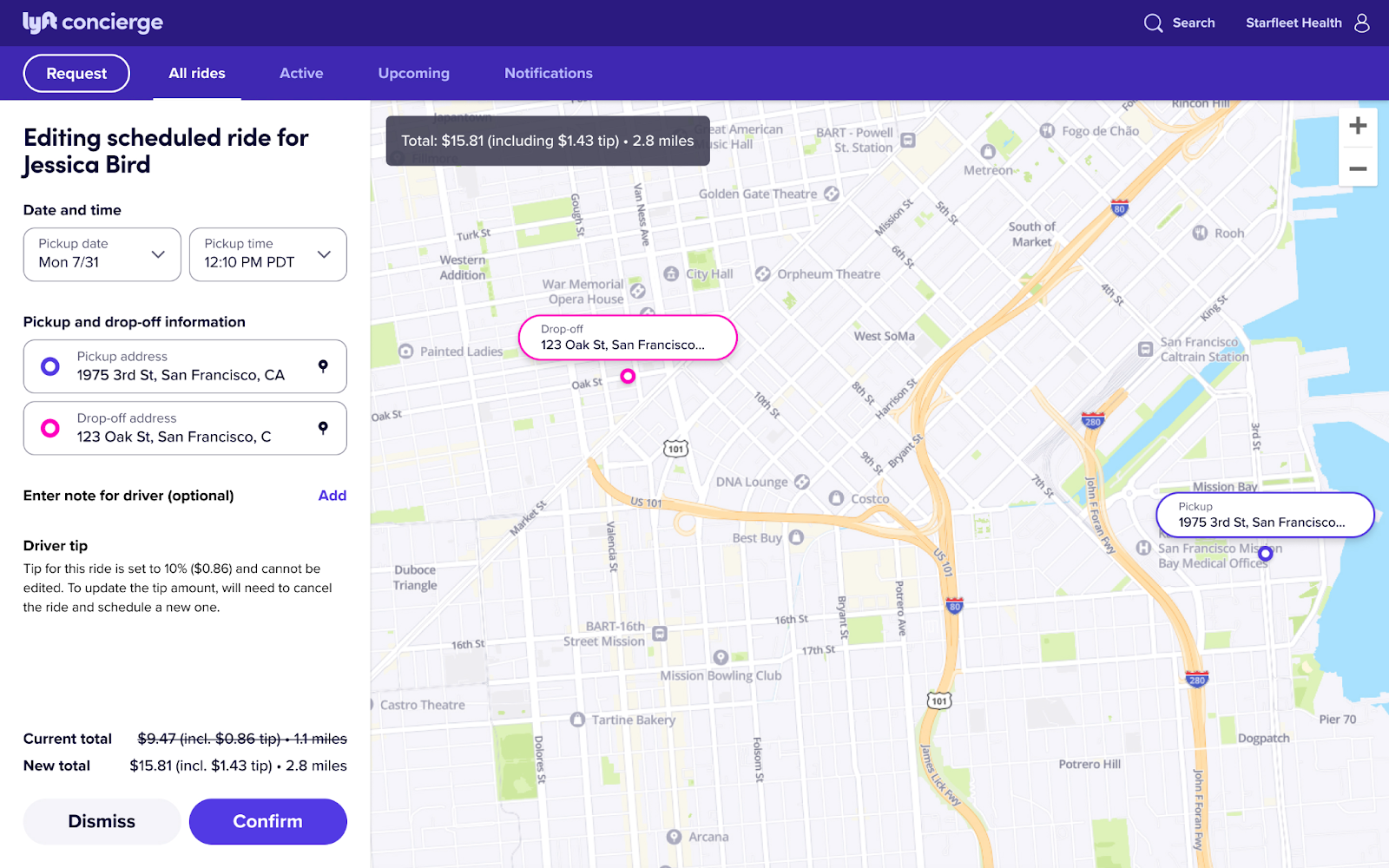
Task: Click the BART Powell St. Station icon
Action: [x=908, y=140]
